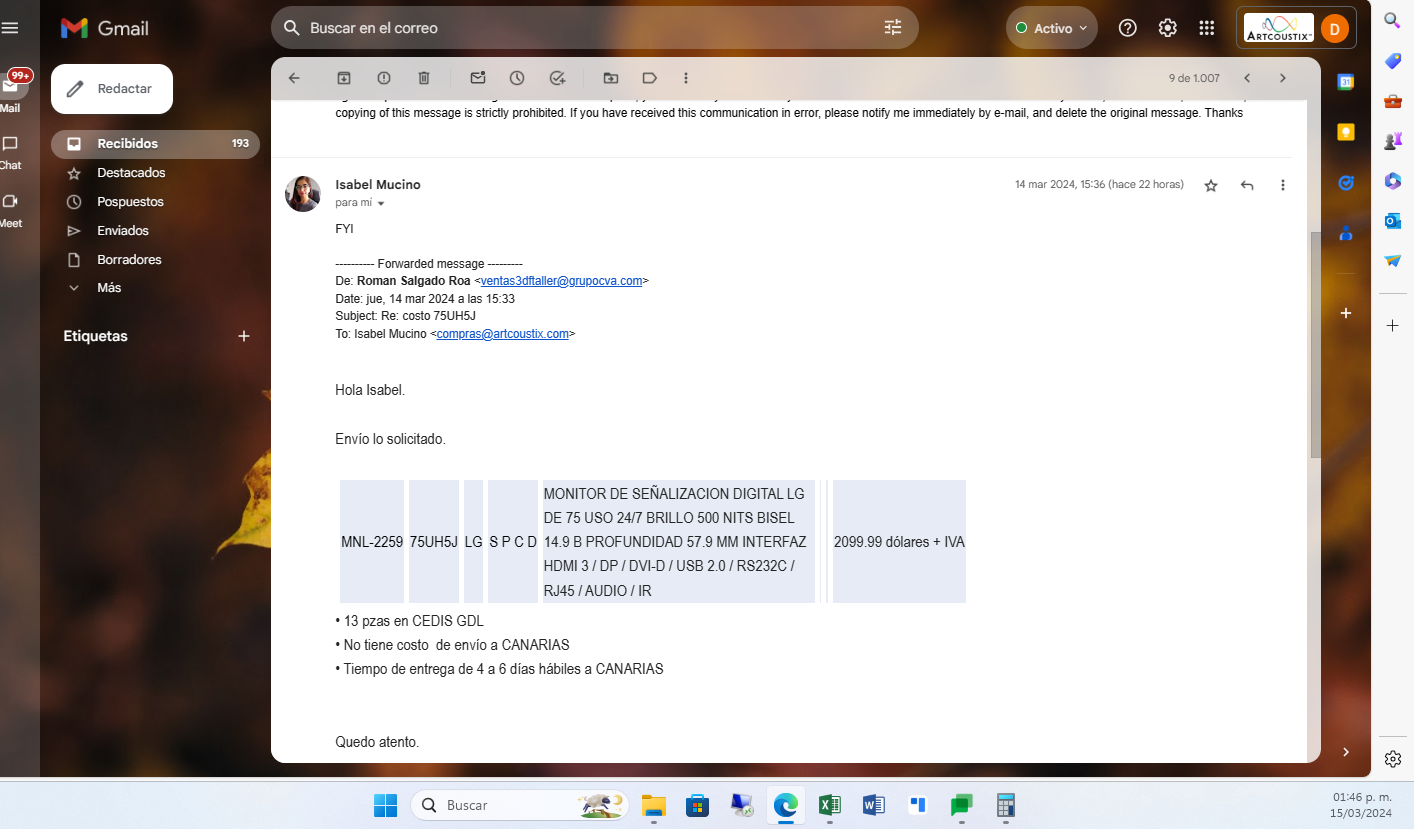Compose a new email with Redactar

coord(112,89)
